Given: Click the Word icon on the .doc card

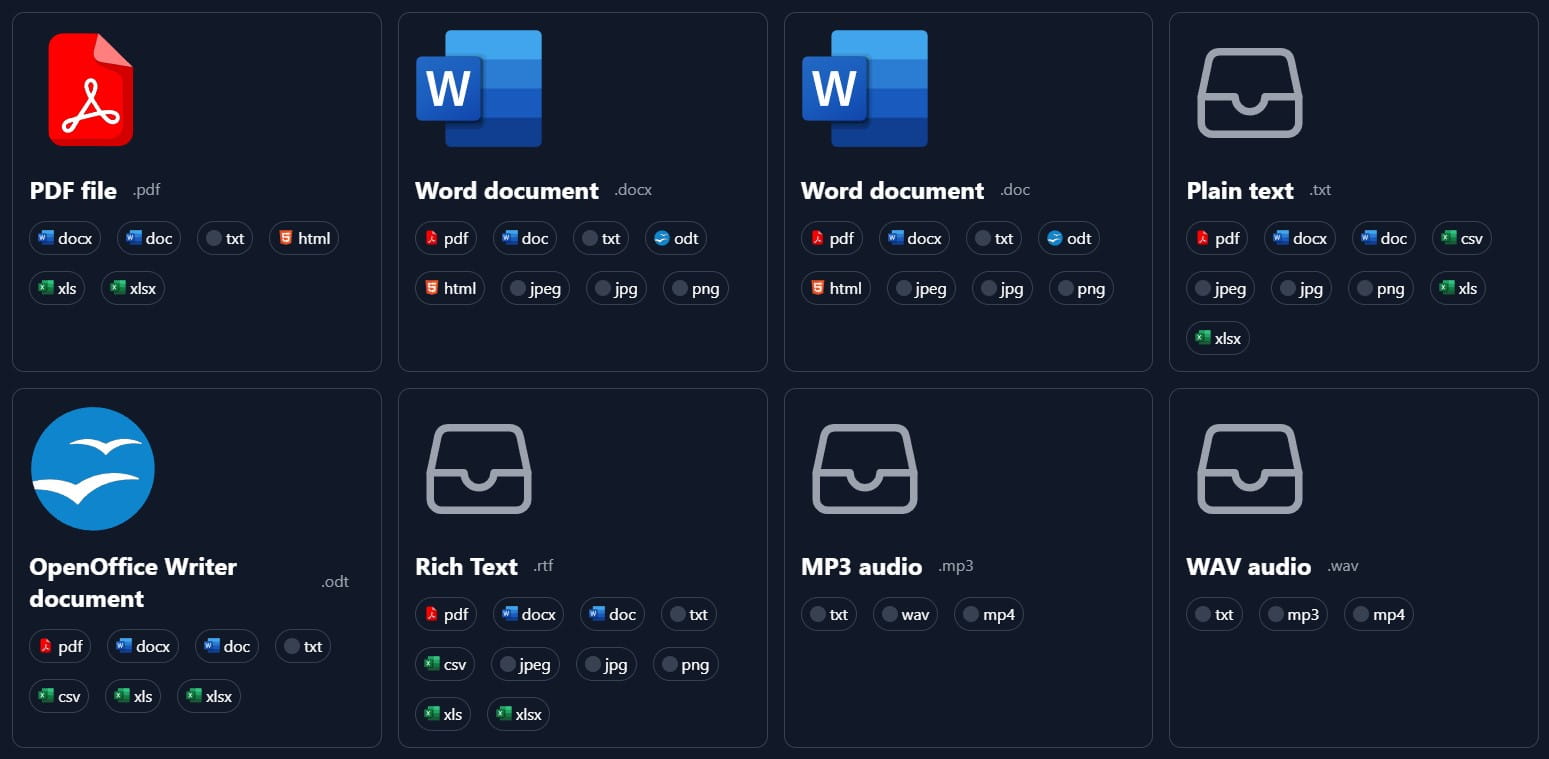Looking at the screenshot, I should (x=864, y=89).
